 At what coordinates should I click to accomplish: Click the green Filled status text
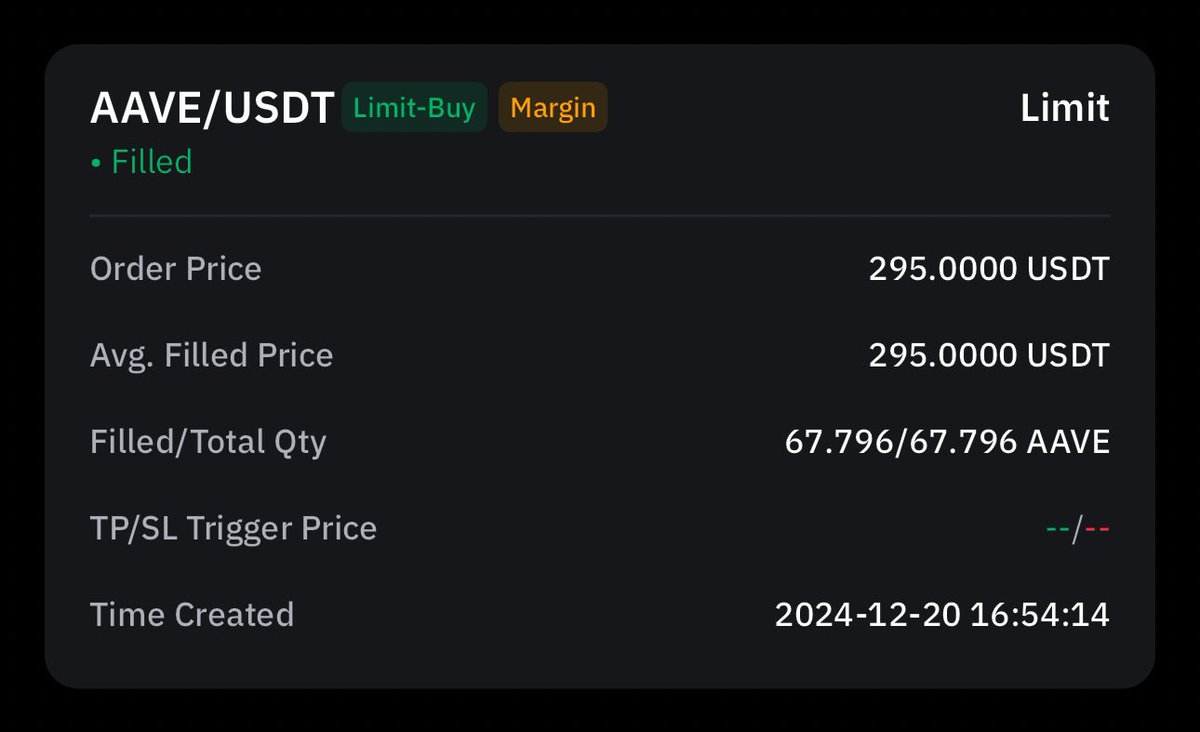(x=152, y=161)
